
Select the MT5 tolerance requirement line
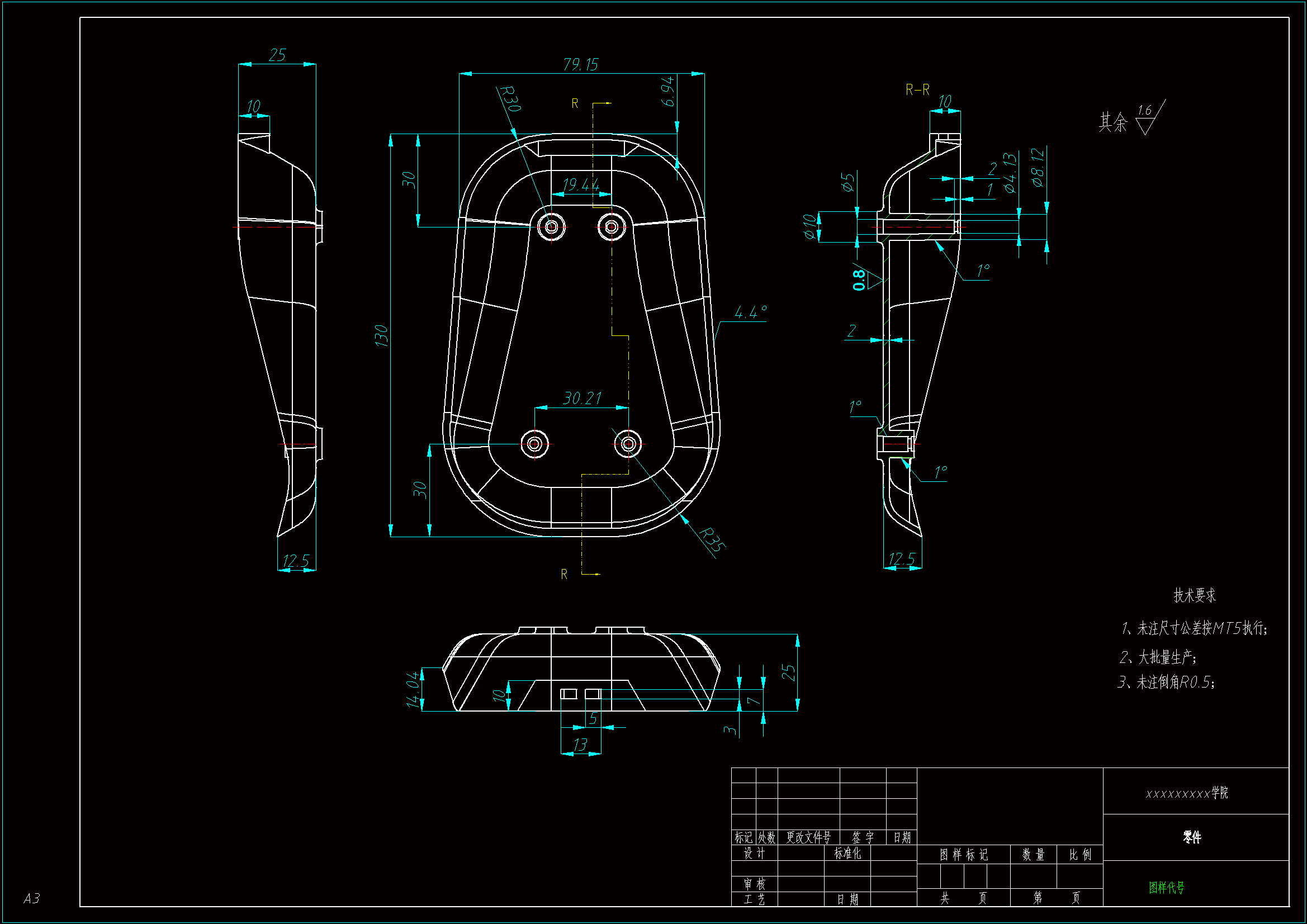[1194, 628]
